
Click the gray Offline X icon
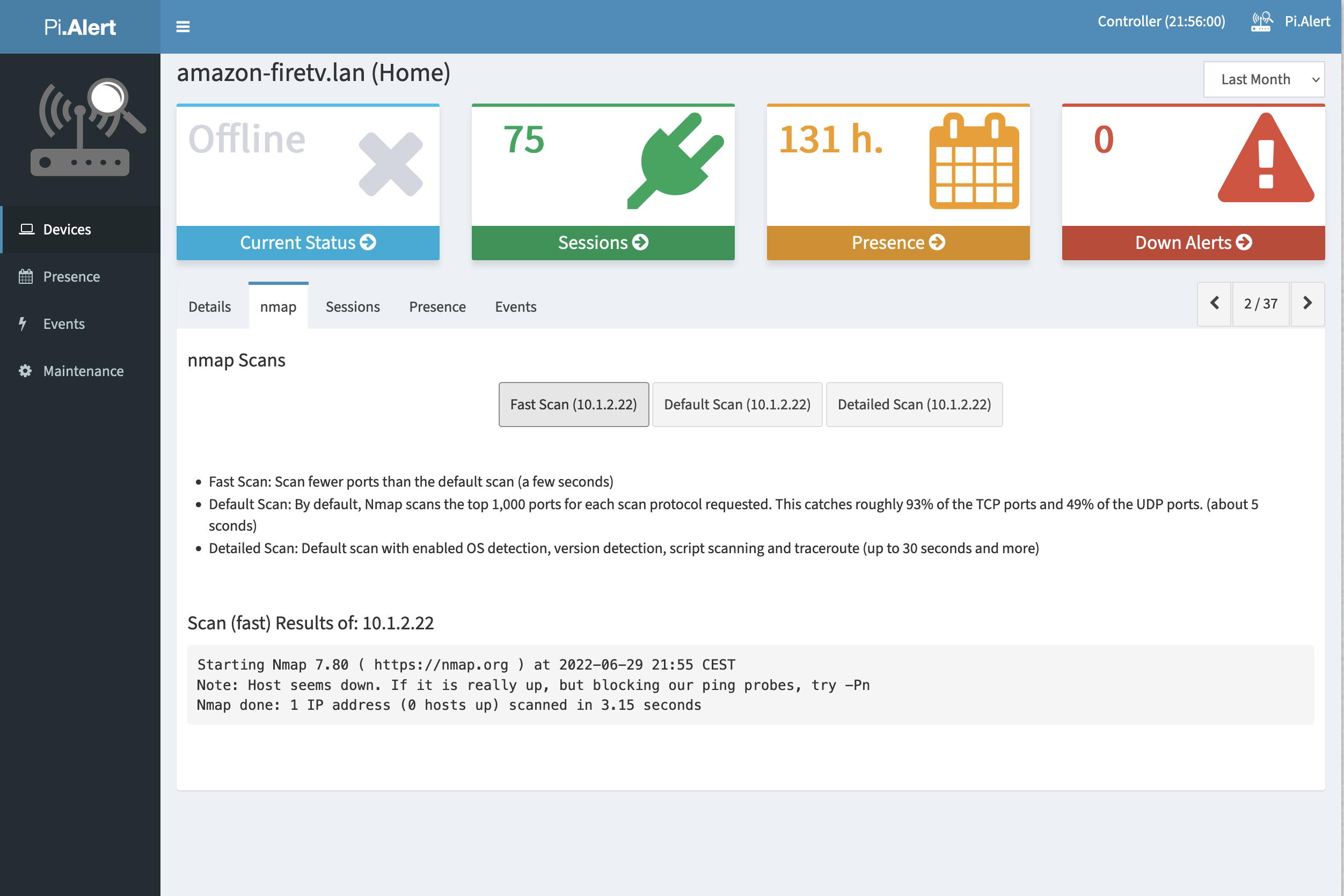[390, 164]
